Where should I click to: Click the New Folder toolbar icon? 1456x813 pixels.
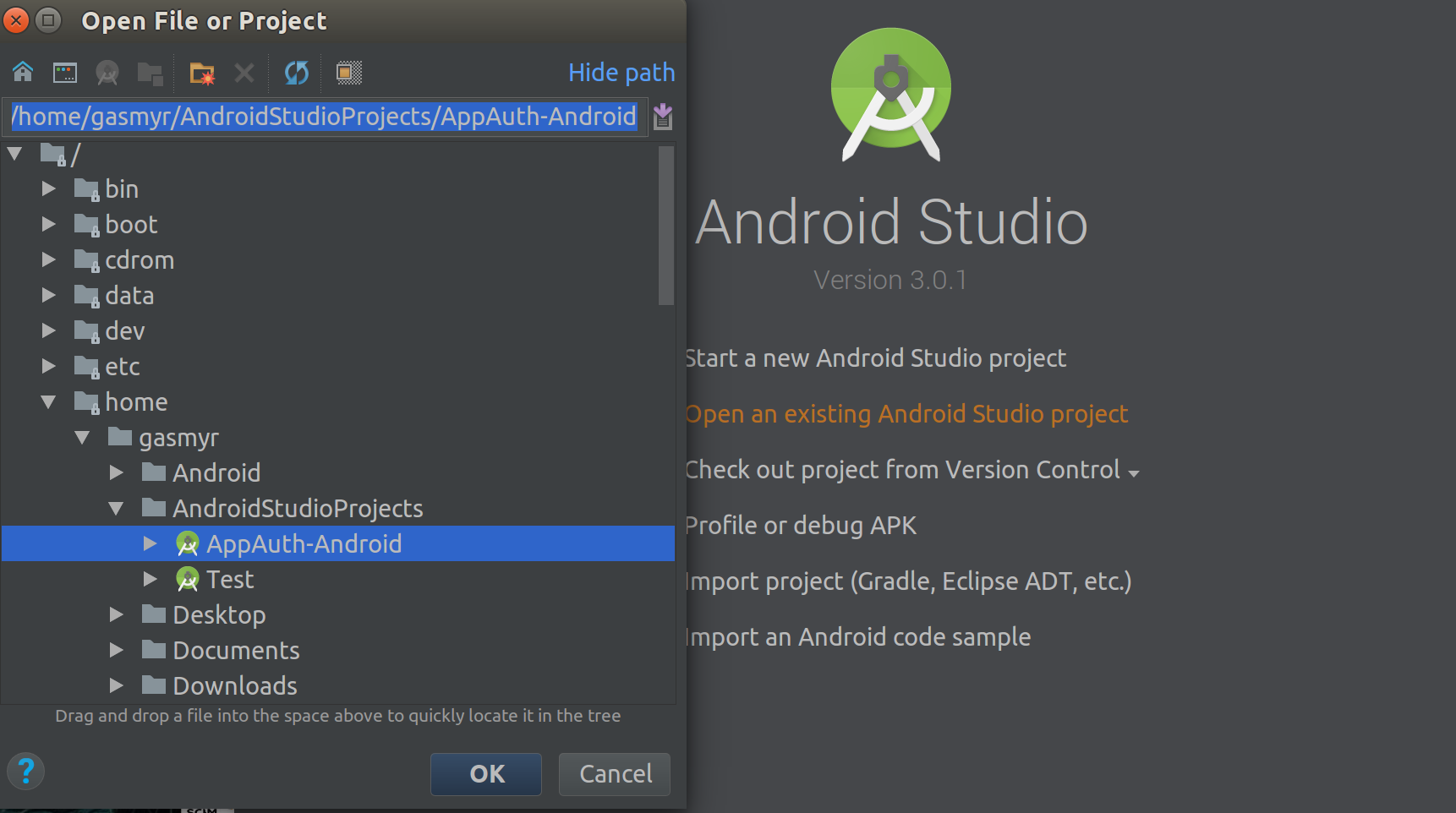tap(202, 73)
